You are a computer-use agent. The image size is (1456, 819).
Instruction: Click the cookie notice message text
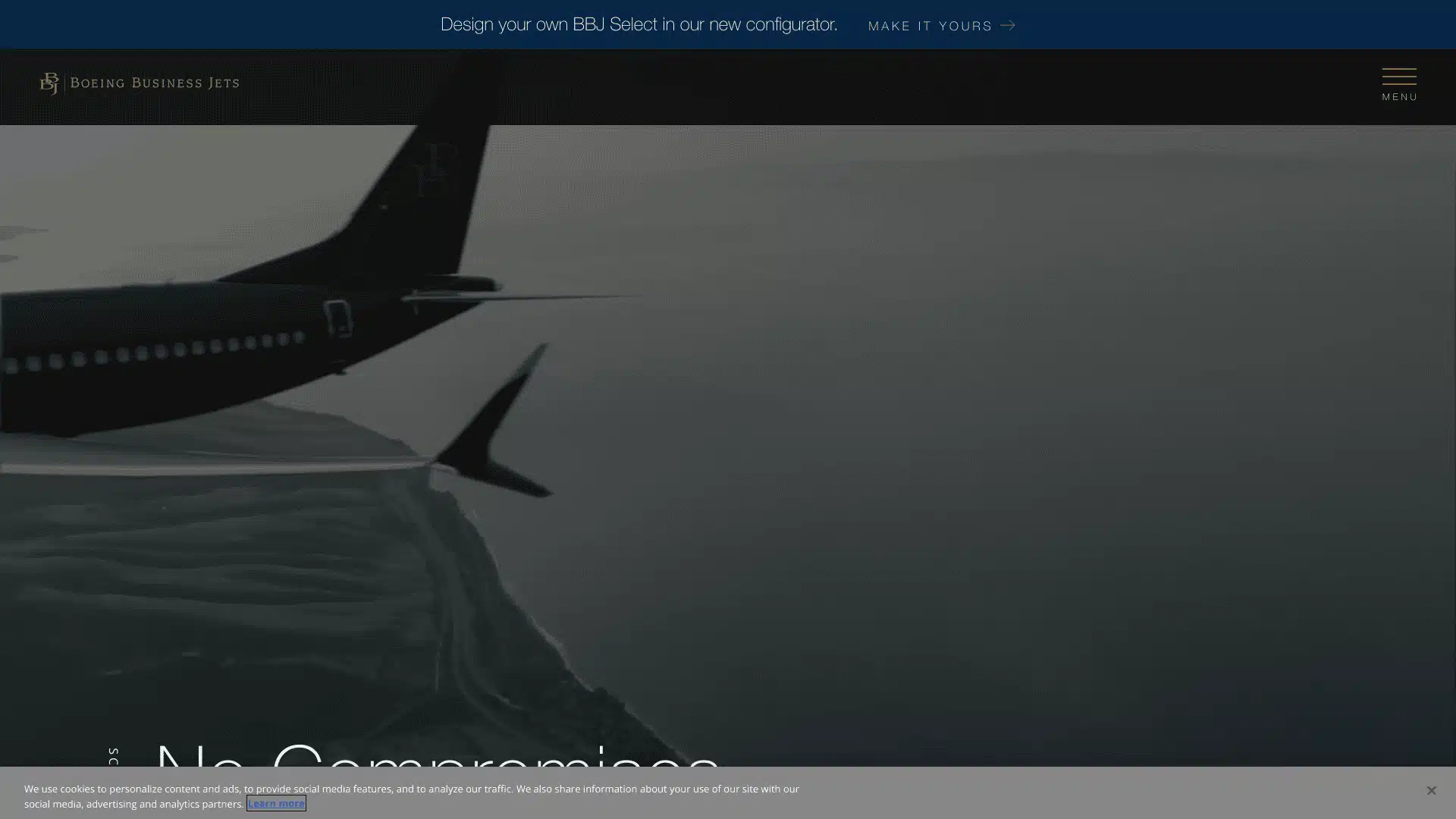click(411, 789)
